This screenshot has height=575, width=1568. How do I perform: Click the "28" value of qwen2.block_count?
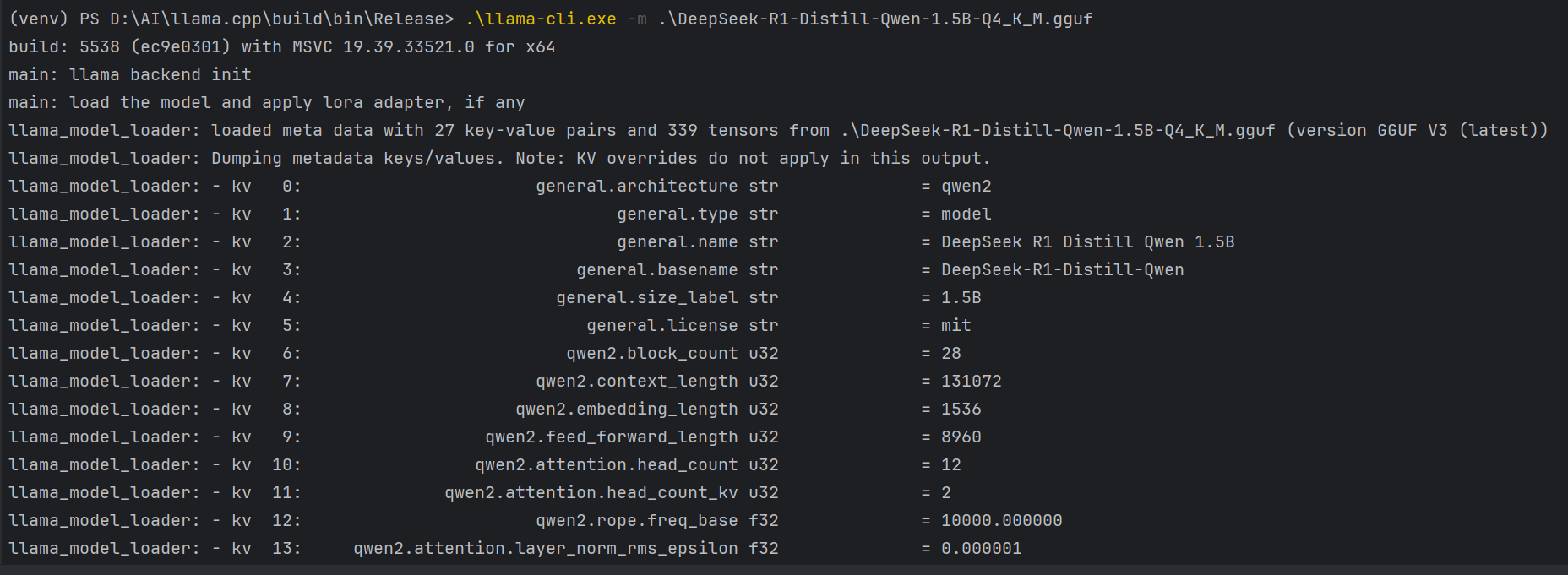951,353
